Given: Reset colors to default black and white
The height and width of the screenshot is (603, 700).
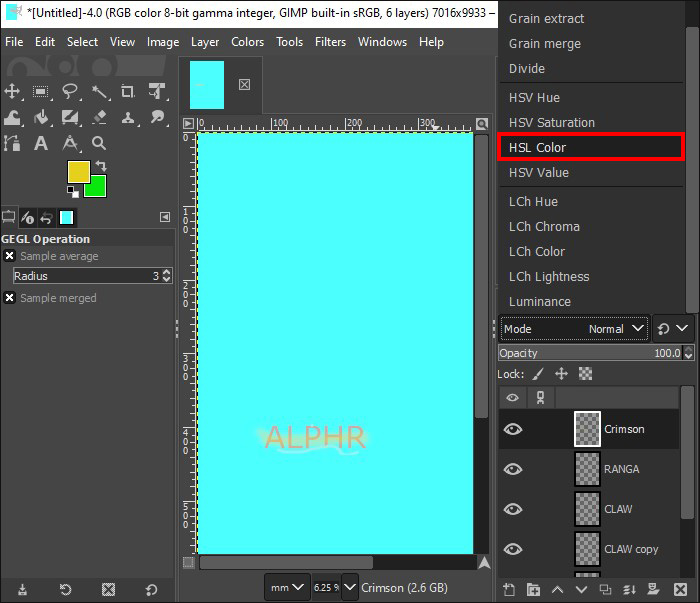Looking at the screenshot, I should (x=73, y=192).
